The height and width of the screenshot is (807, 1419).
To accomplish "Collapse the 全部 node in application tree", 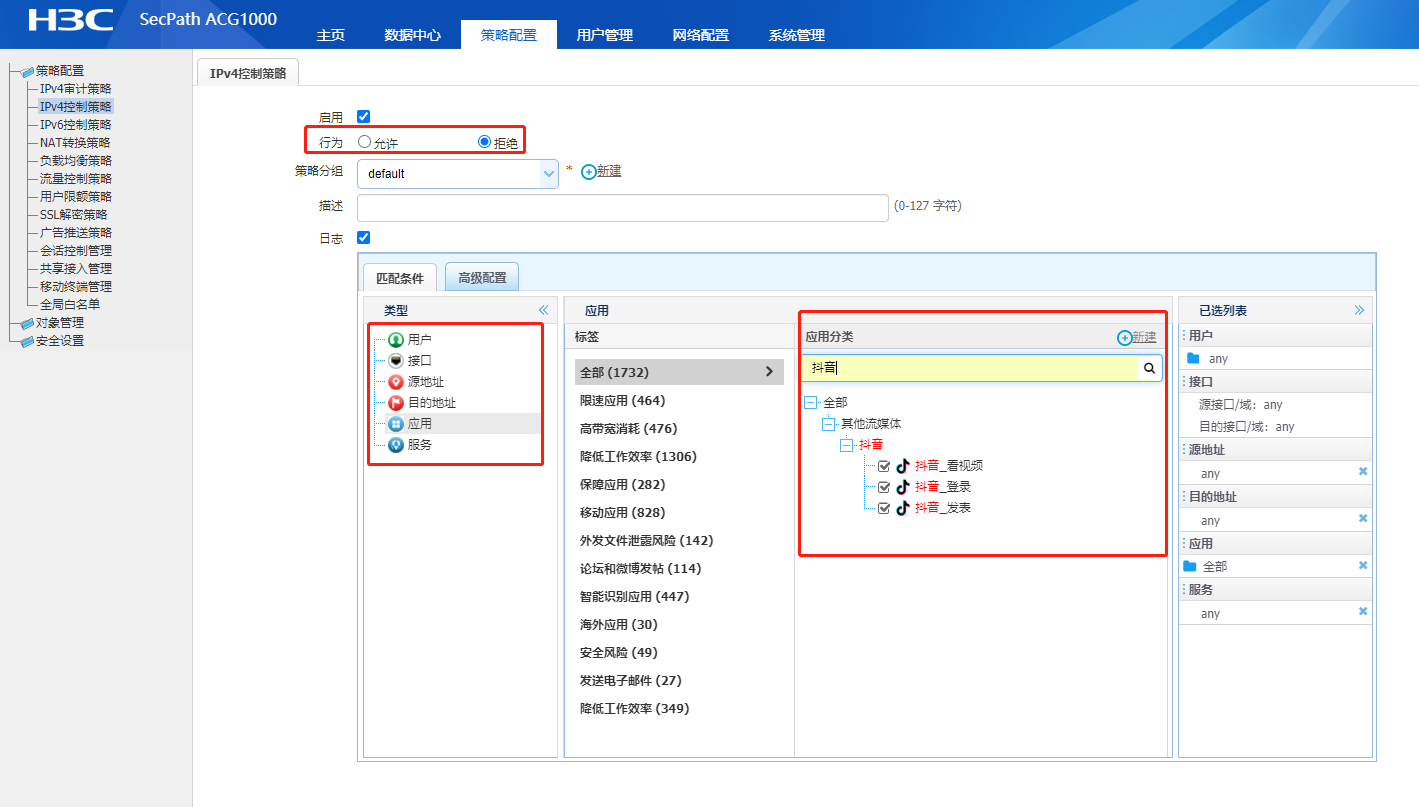I will 810,403.
